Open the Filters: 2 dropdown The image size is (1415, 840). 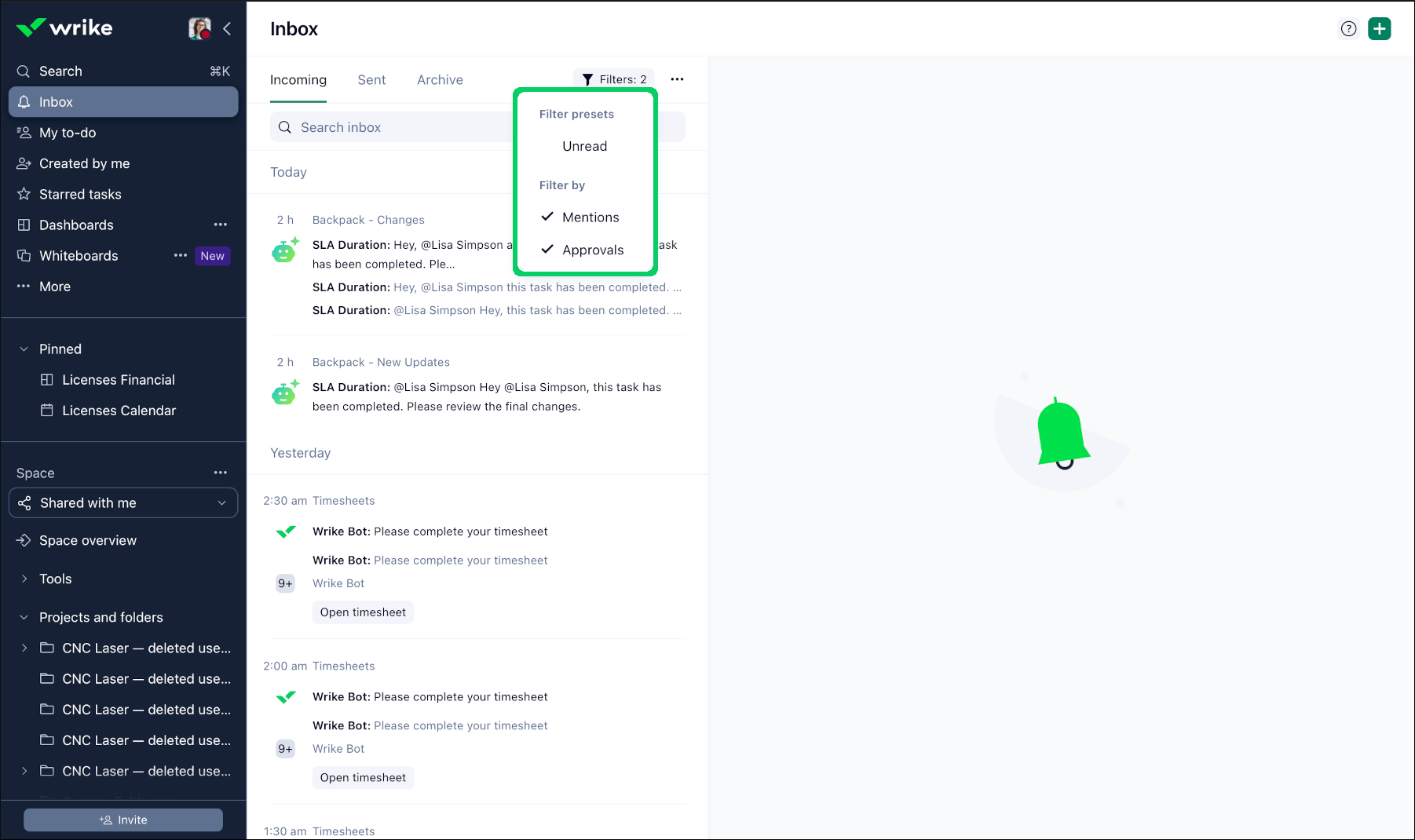tap(614, 79)
